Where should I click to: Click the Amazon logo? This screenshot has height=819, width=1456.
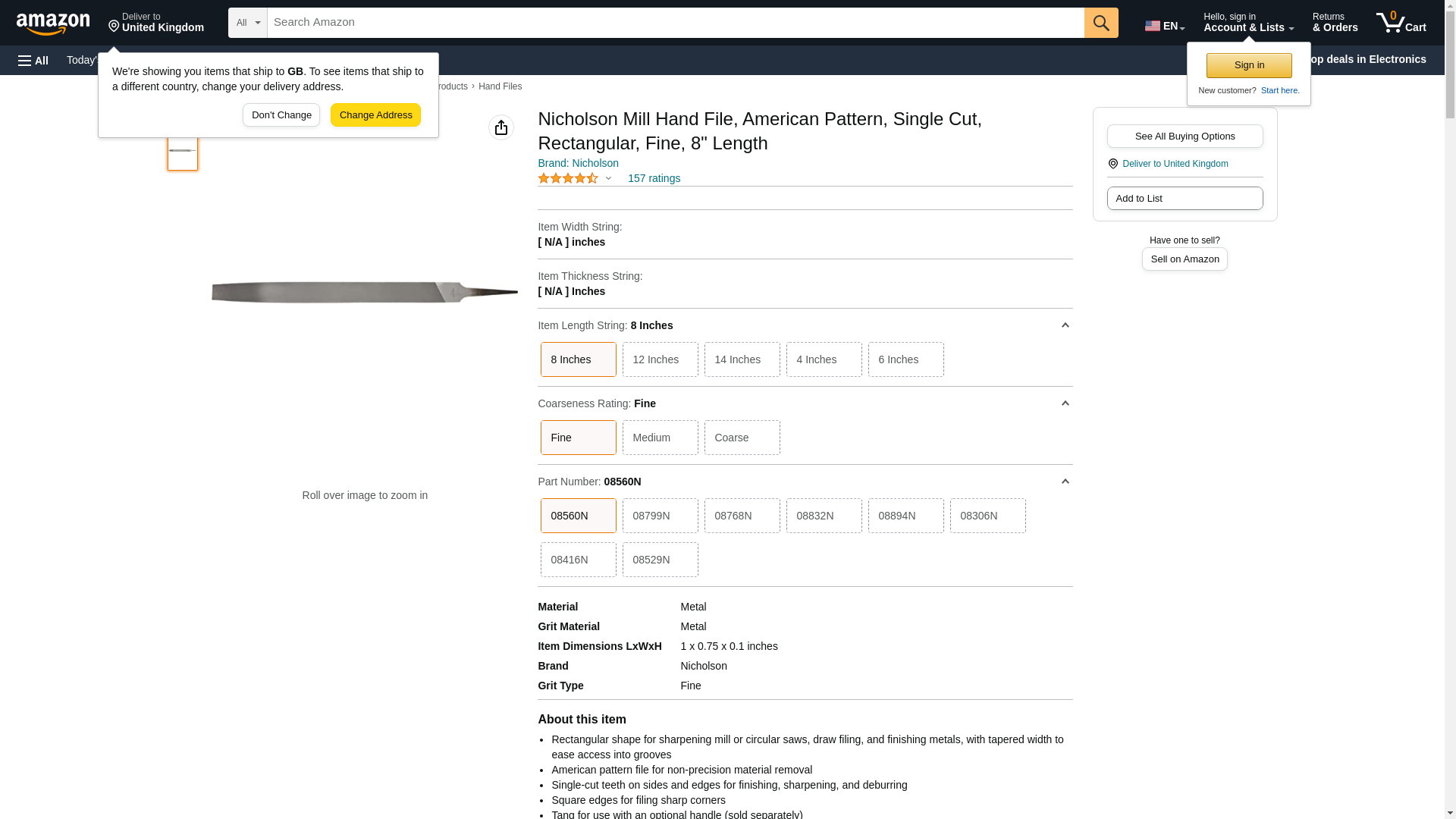pyautogui.click(x=53, y=23)
